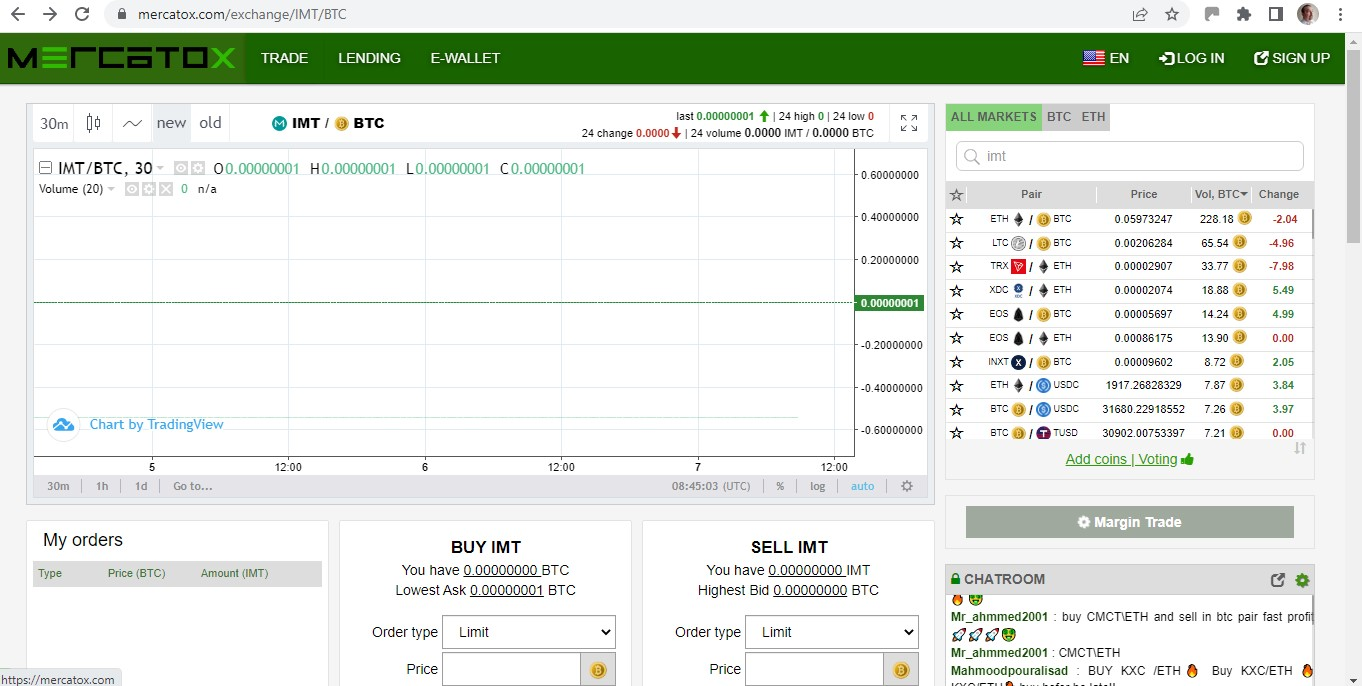This screenshot has height=686, width=1362.
Task: Open Sell order type dropdown
Action: tap(832, 632)
